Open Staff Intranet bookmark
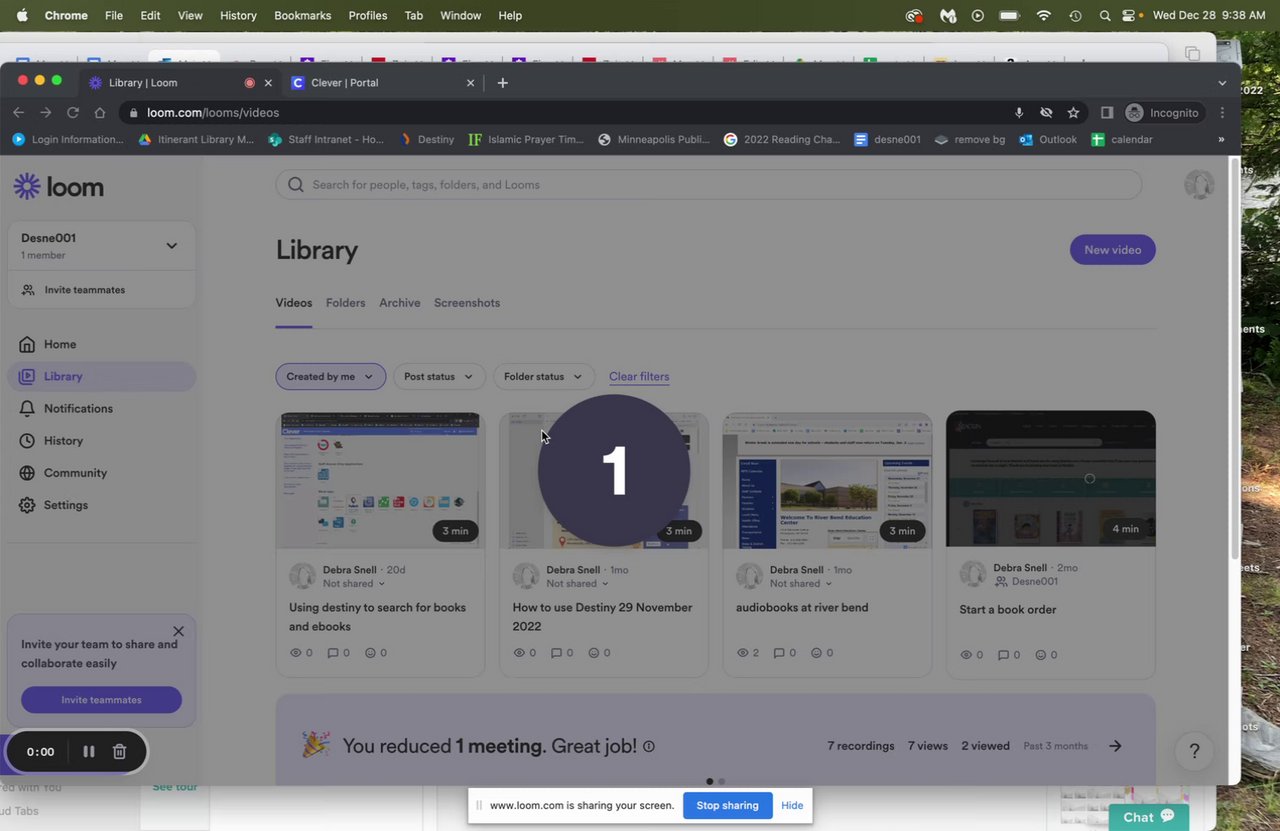The height and width of the screenshot is (831, 1280). [x=326, y=140]
